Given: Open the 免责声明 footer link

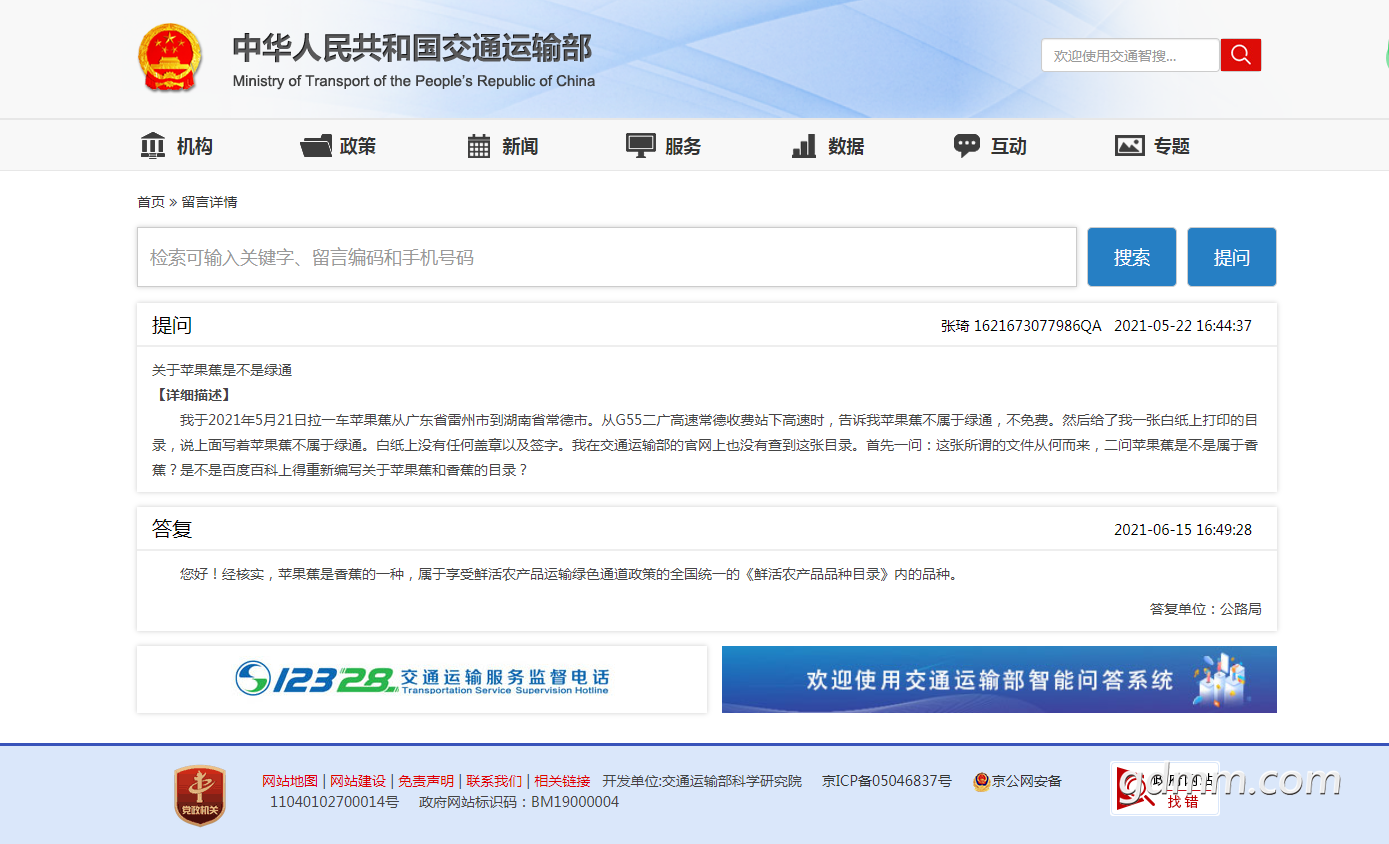Looking at the screenshot, I should [x=426, y=781].
